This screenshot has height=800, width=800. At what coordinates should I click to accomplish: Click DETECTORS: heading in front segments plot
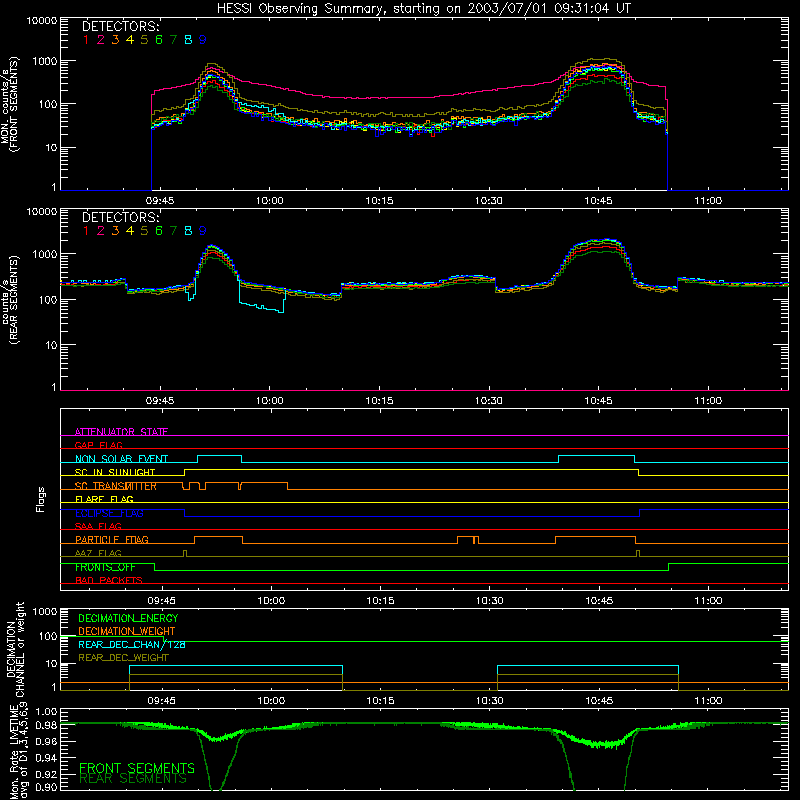121,26
